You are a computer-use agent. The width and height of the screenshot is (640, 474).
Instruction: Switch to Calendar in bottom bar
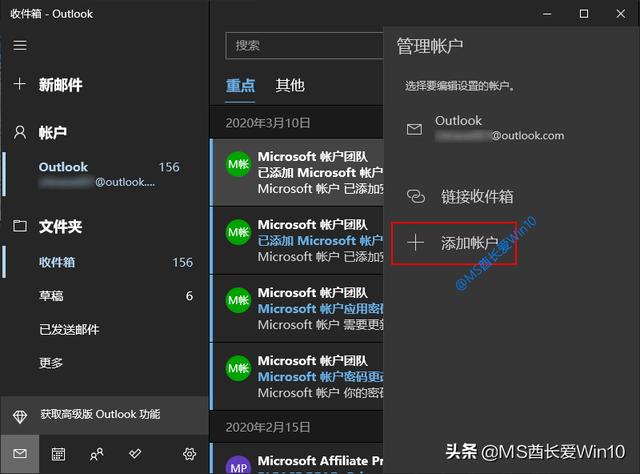pyautogui.click(x=58, y=454)
